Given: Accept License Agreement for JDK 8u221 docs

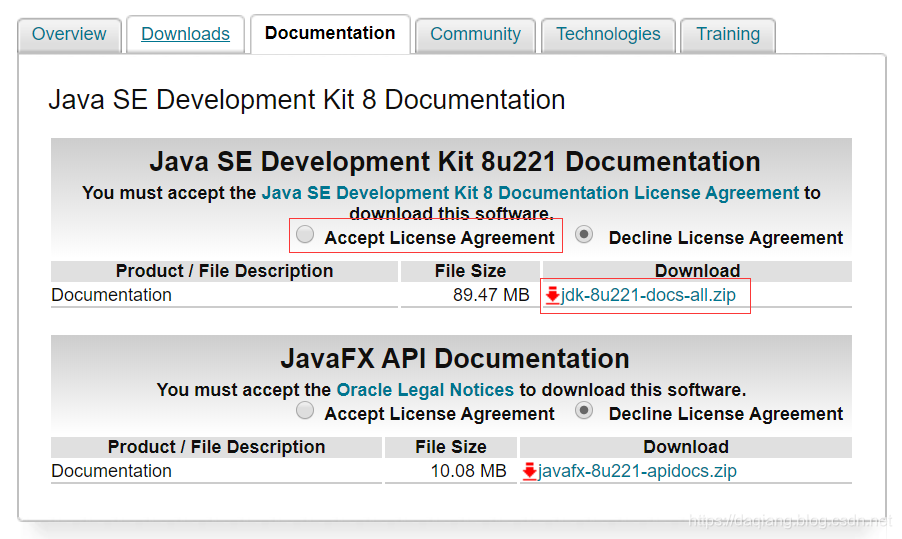Looking at the screenshot, I should 305,234.
